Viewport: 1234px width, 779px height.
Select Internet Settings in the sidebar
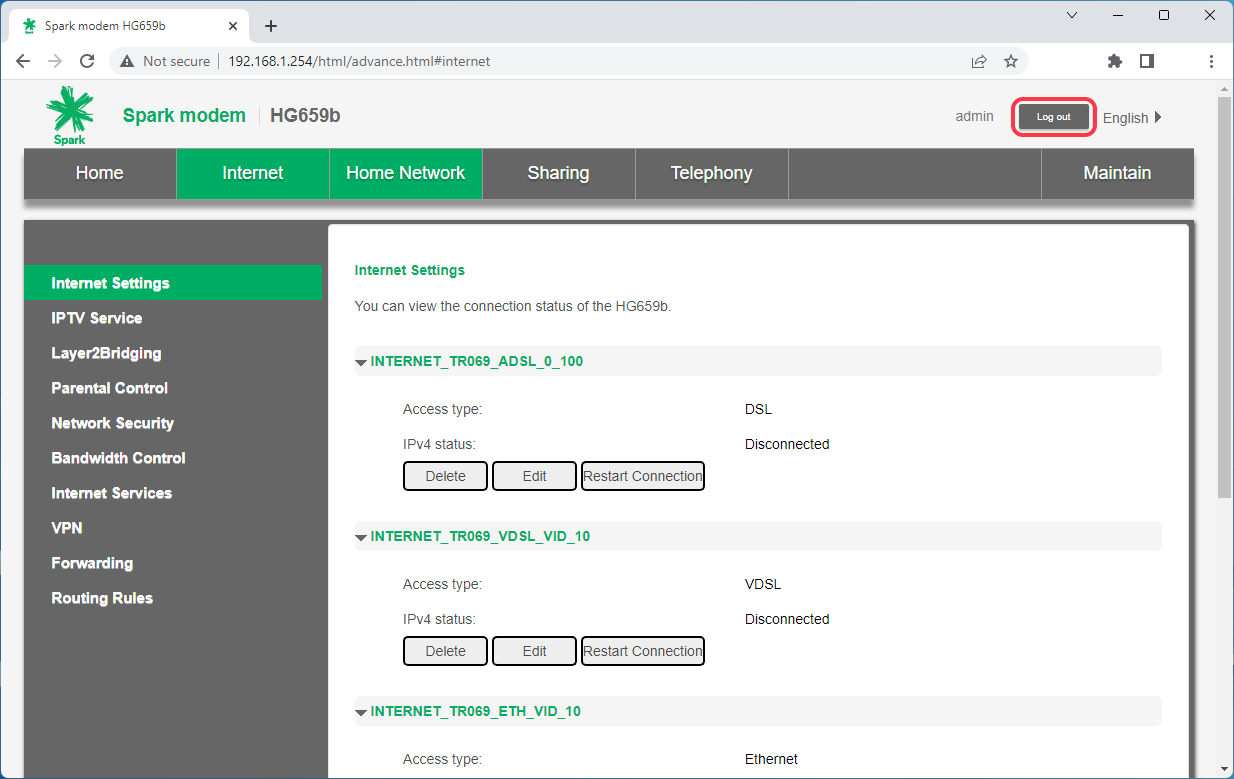[173, 283]
